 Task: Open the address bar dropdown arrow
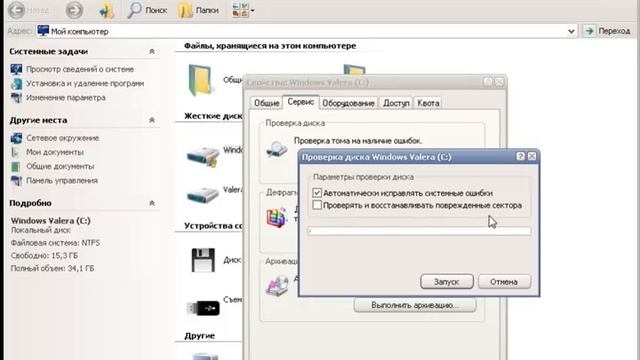pos(571,31)
